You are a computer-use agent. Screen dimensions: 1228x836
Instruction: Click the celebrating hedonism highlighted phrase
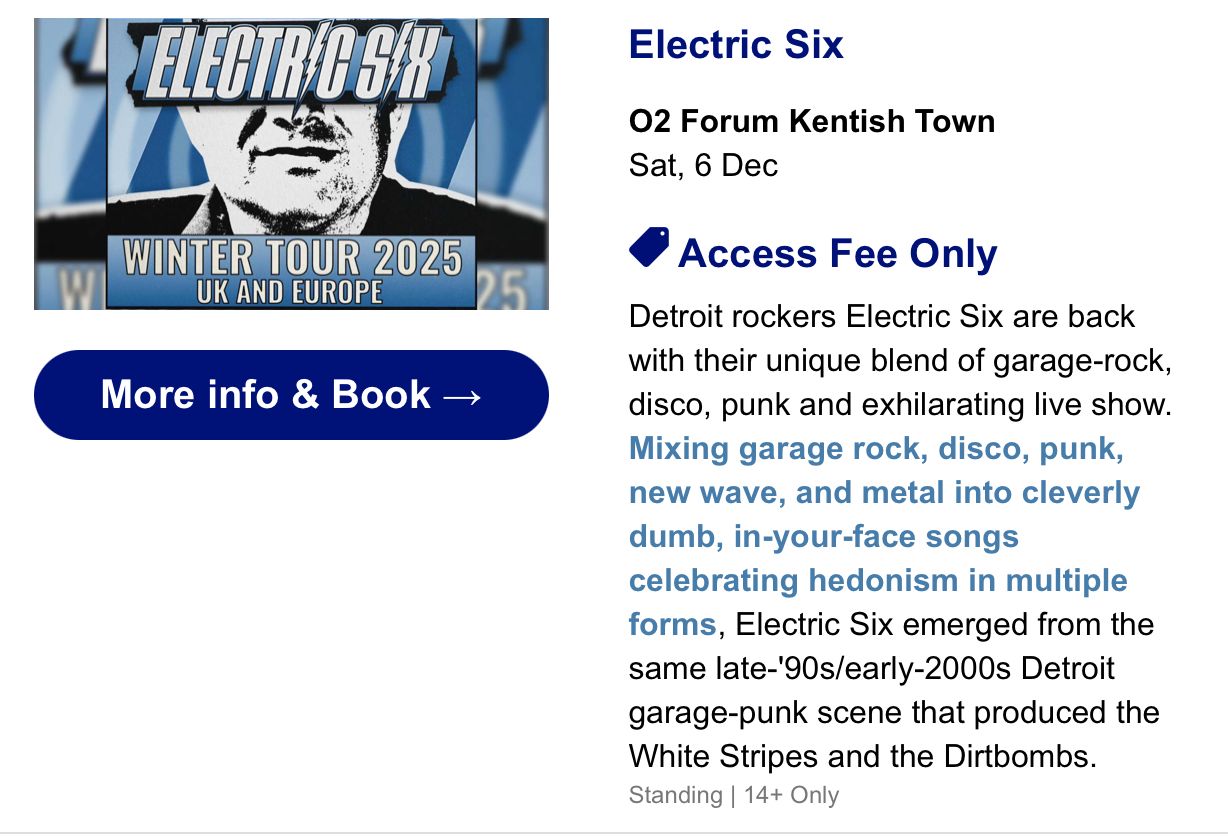click(877, 581)
